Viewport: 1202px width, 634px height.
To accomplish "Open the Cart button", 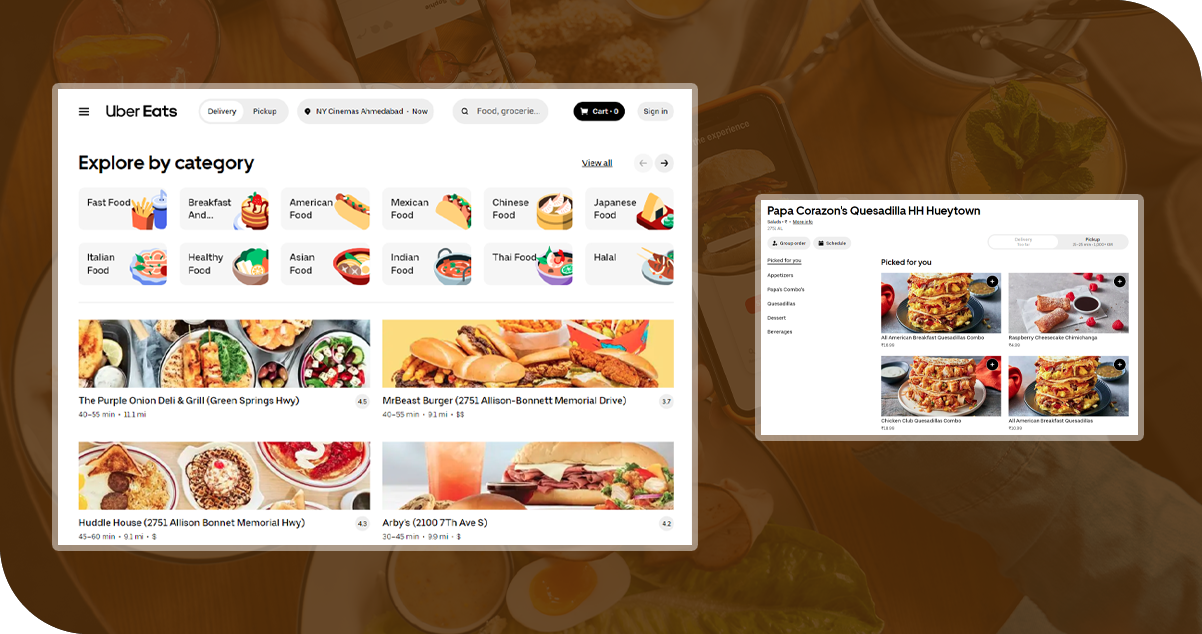I will [x=598, y=111].
